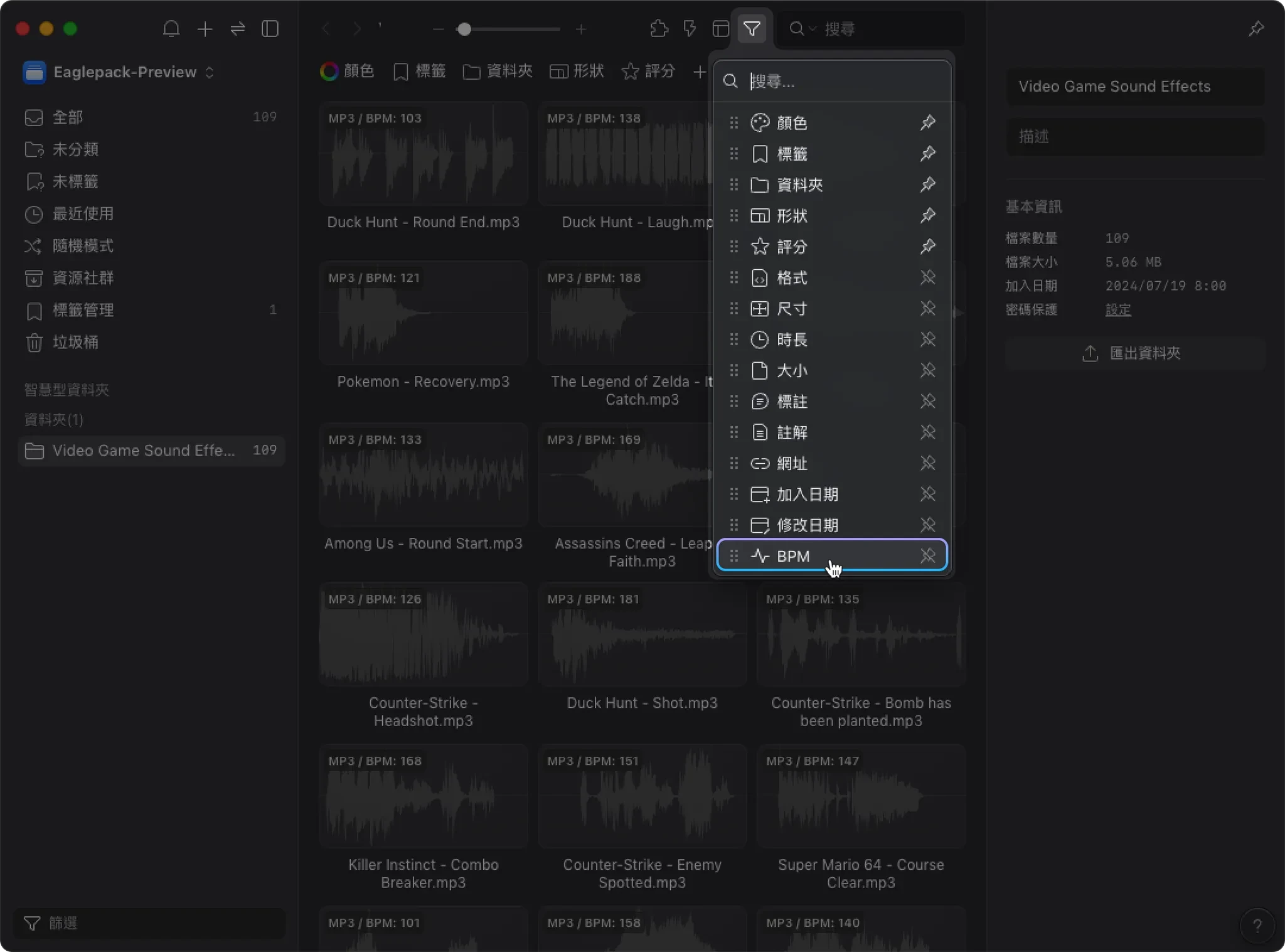The image size is (1285, 952).
Task: Click the 篩選 filter box at sidebar bottom
Action: [x=149, y=923]
